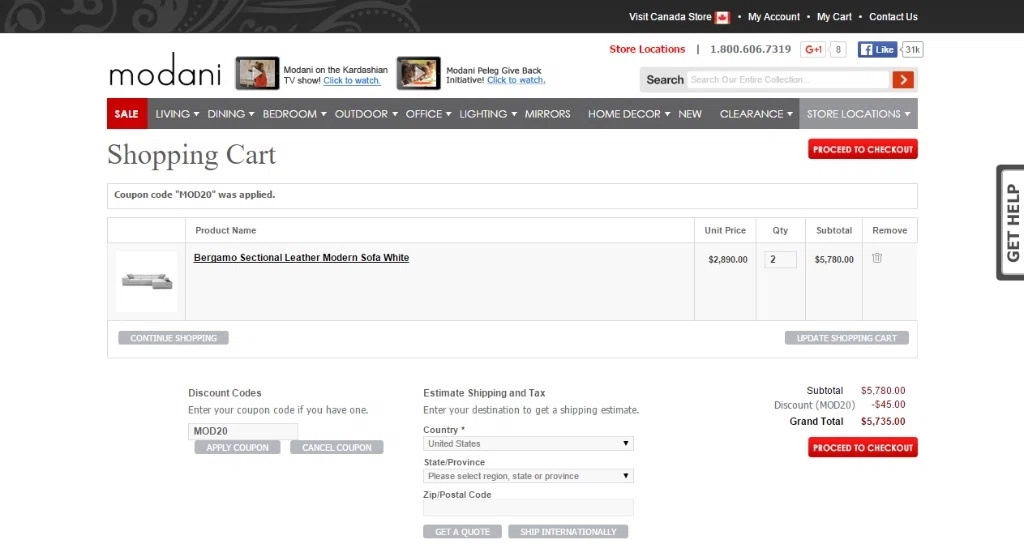Screen dimensions: 1024x552
Task: Open My Account link
Action: pyautogui.click(x=773, y=17)
